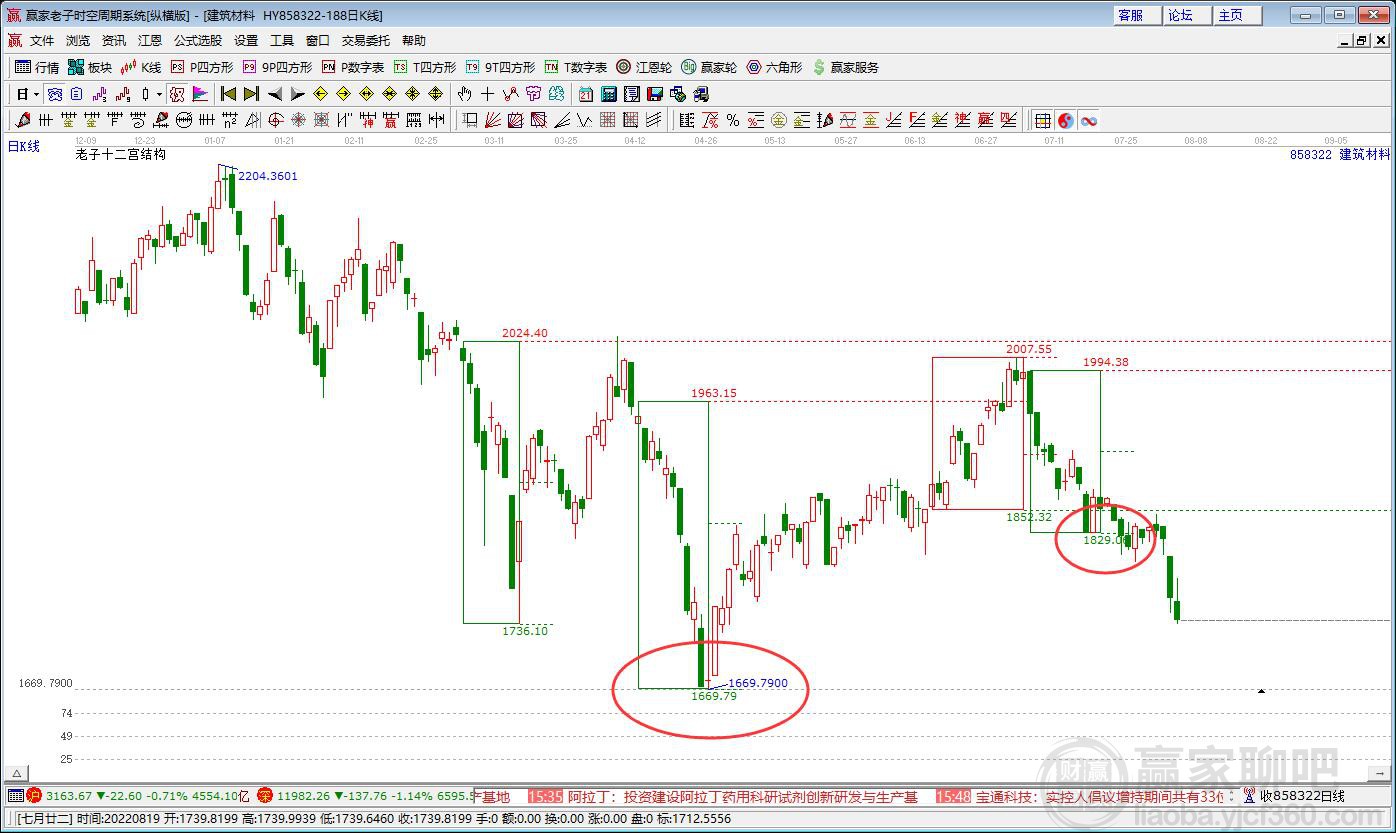Open the 板块 sector view
The width and height of the screenshot is (1396, 833).
click(x=90, y=67)
